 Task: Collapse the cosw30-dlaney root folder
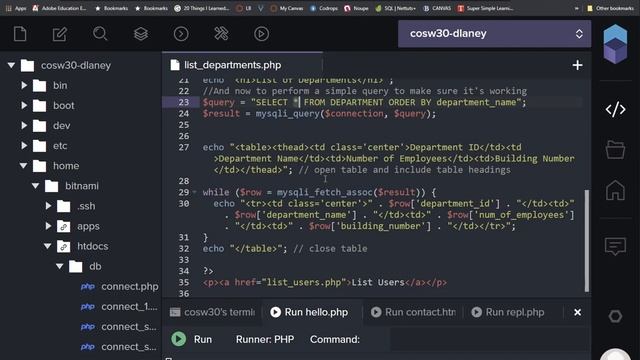point(11,65)
